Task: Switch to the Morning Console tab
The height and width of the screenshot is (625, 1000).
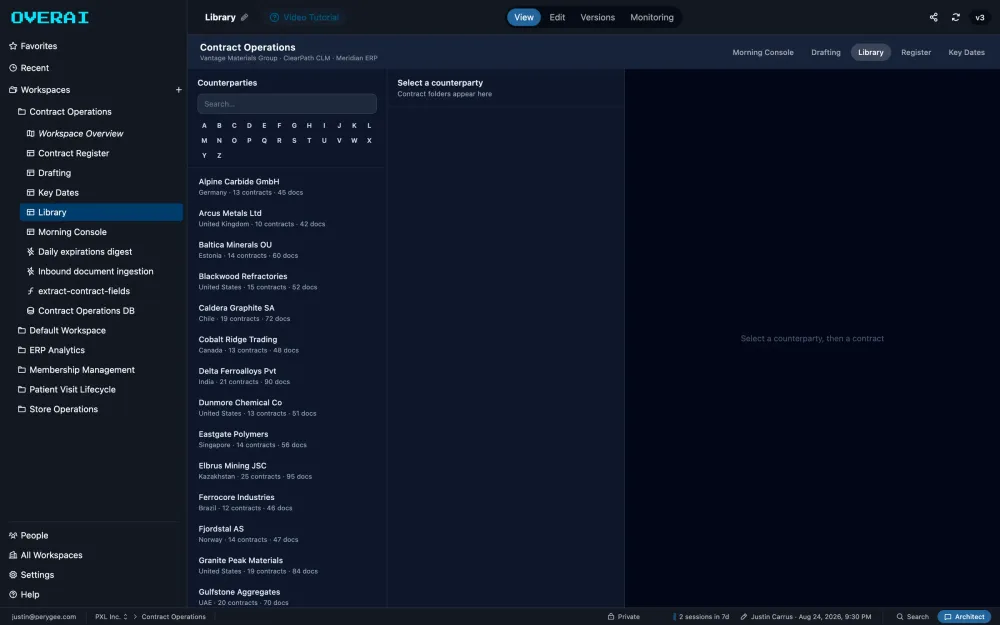Action: click(763, 52)
